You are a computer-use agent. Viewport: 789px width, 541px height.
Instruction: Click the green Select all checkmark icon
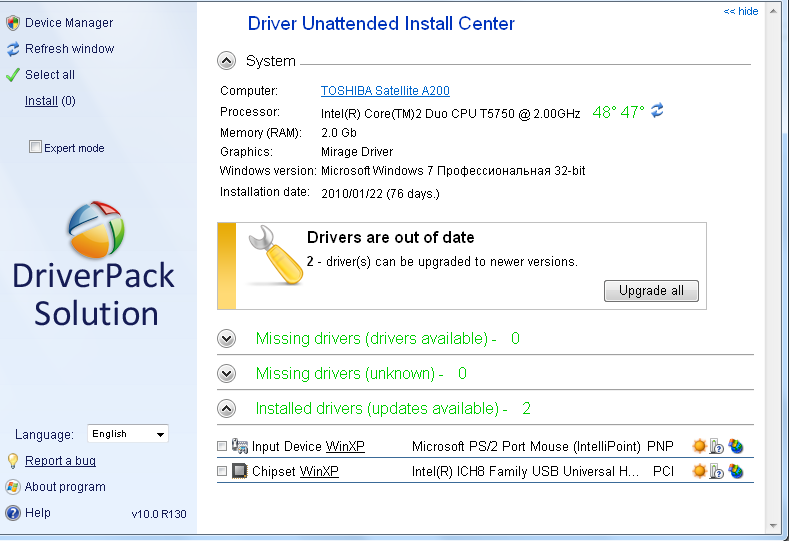pos(13,75)
